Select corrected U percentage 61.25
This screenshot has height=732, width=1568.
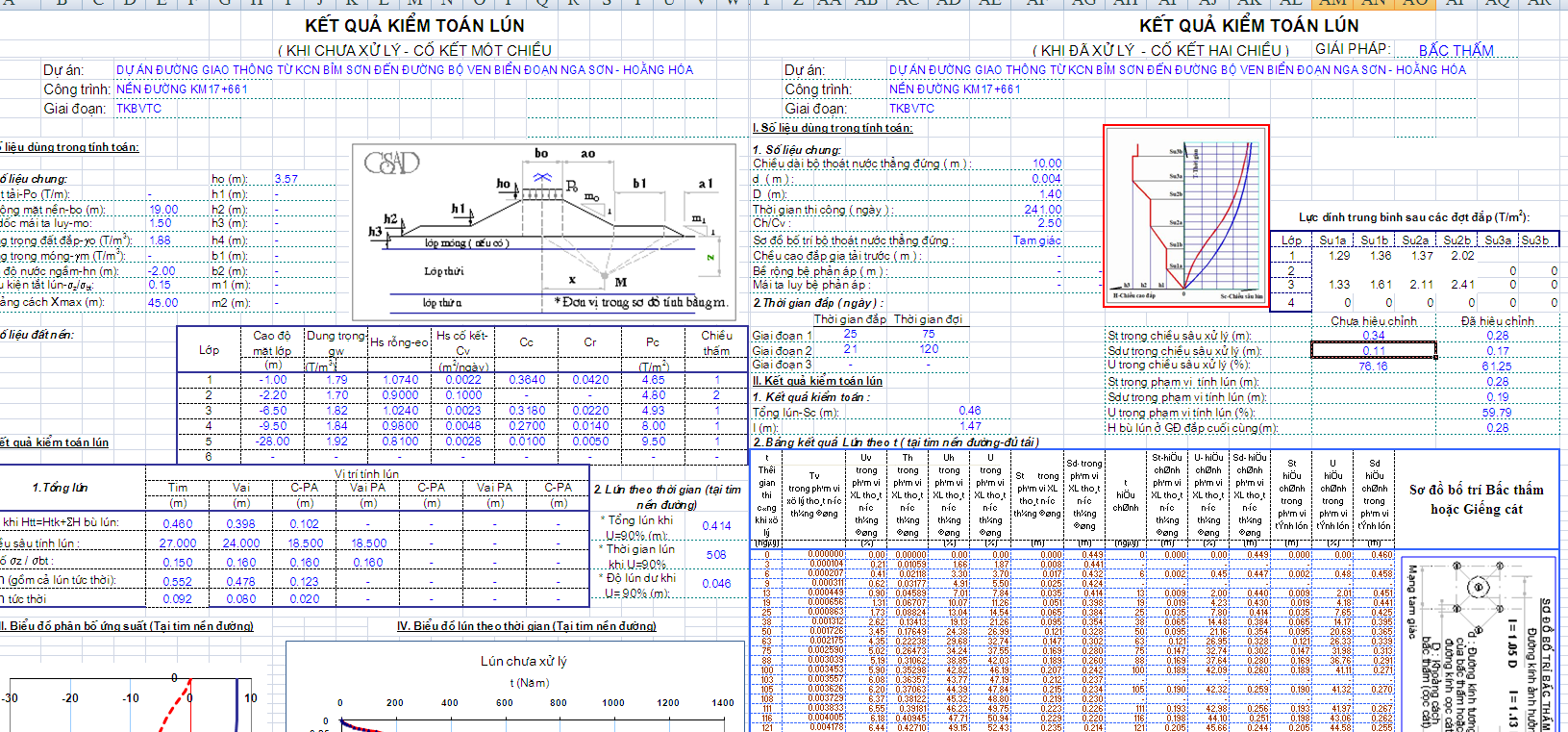pyautogui.click(x=1497, y=366)
